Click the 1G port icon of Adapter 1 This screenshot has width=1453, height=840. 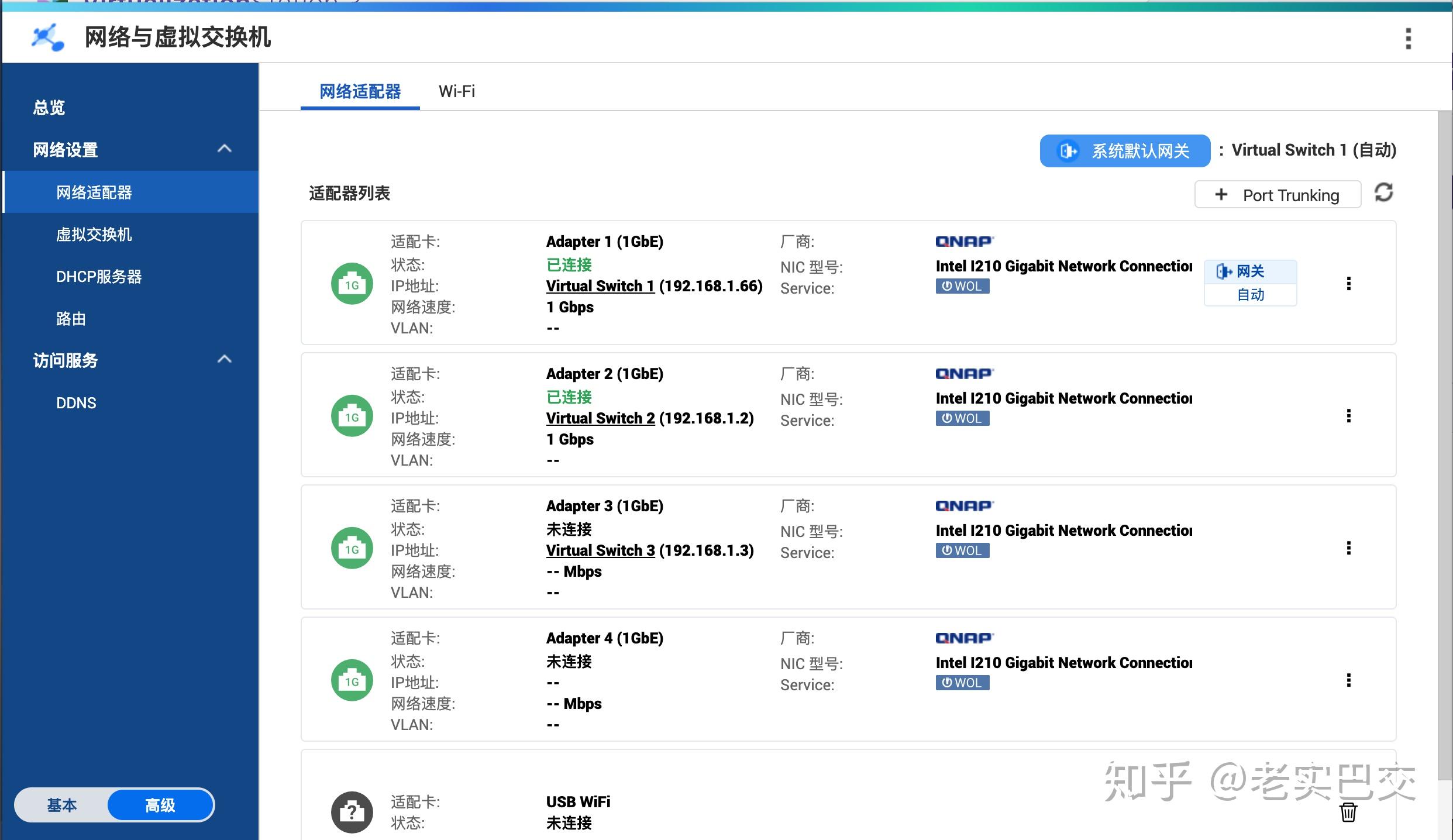tap(352, 284)
